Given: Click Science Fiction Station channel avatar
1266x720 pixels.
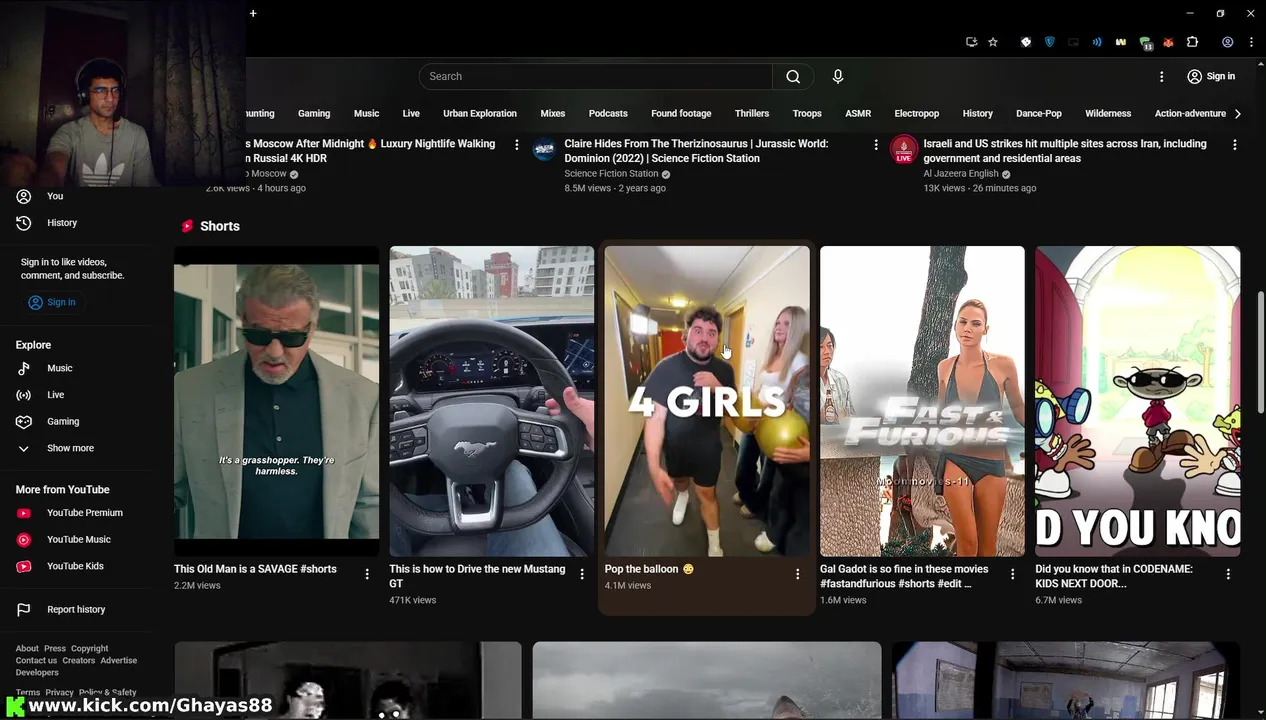Looking at the screenshot, I should click(x=544, y=150).
